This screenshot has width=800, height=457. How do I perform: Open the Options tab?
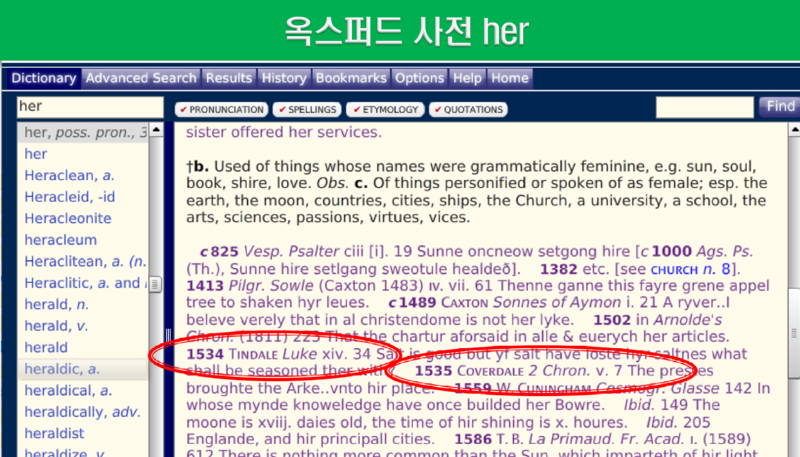(419, 78)
